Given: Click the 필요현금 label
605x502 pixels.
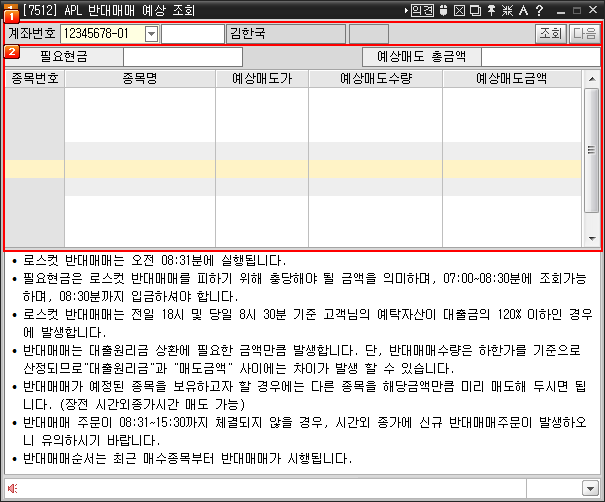Looking at the screenshot, I should pos(64,57).
